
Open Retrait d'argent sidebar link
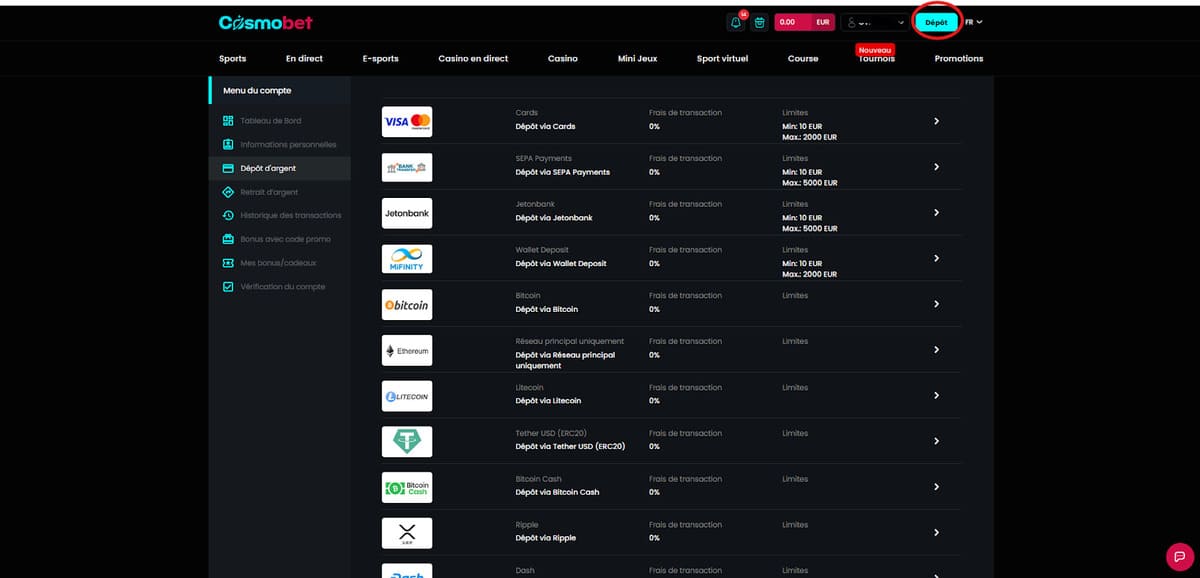pos(269,192)
